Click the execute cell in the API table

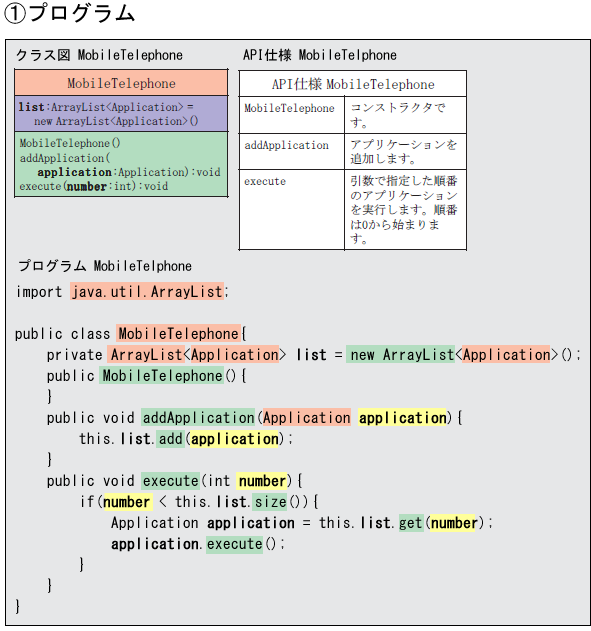point(291,210)
